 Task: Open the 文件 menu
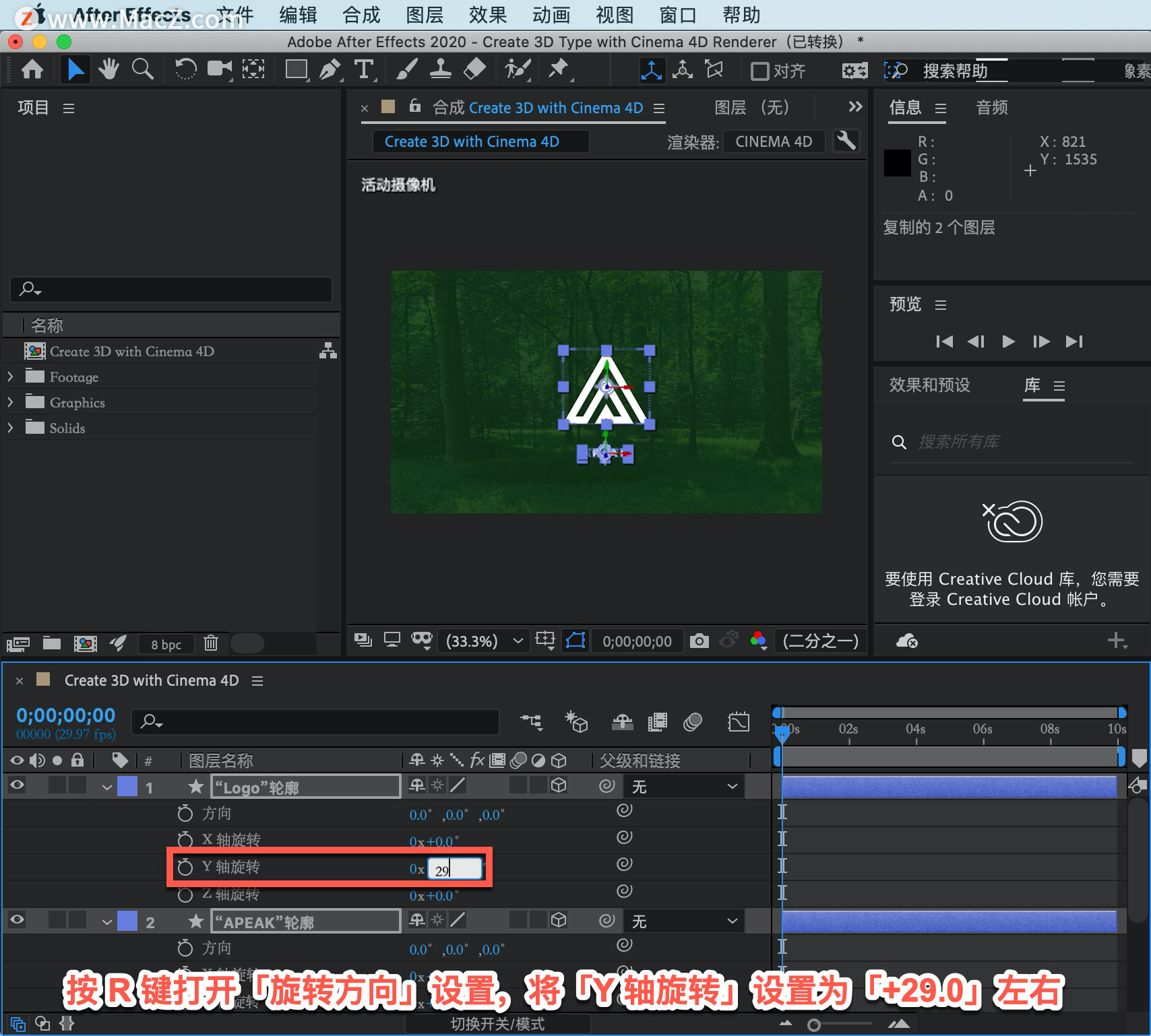coord(235,15)
